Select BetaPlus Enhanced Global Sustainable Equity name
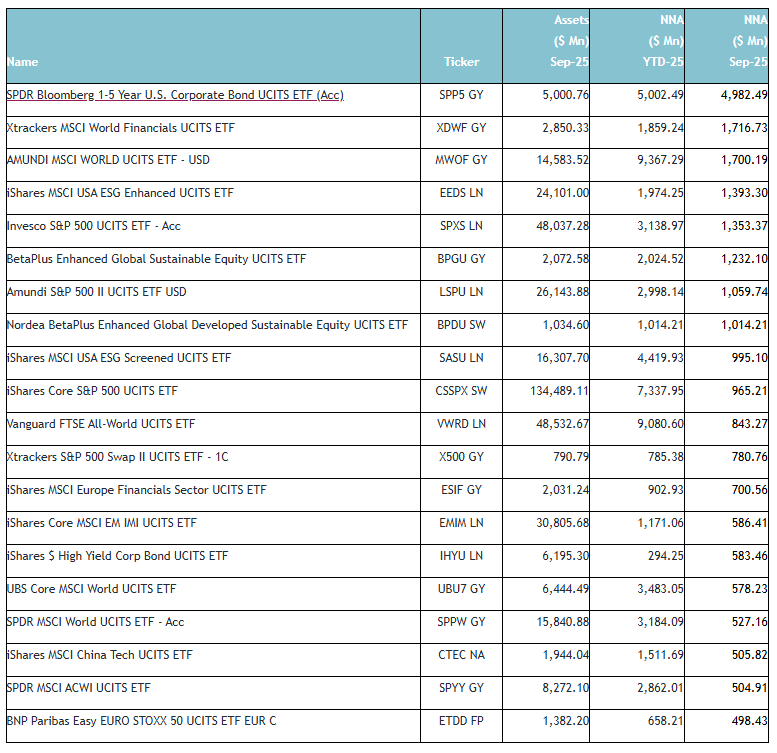Image resolution: width=777 pixels, height=753 pixels. [x=156, y=259]
